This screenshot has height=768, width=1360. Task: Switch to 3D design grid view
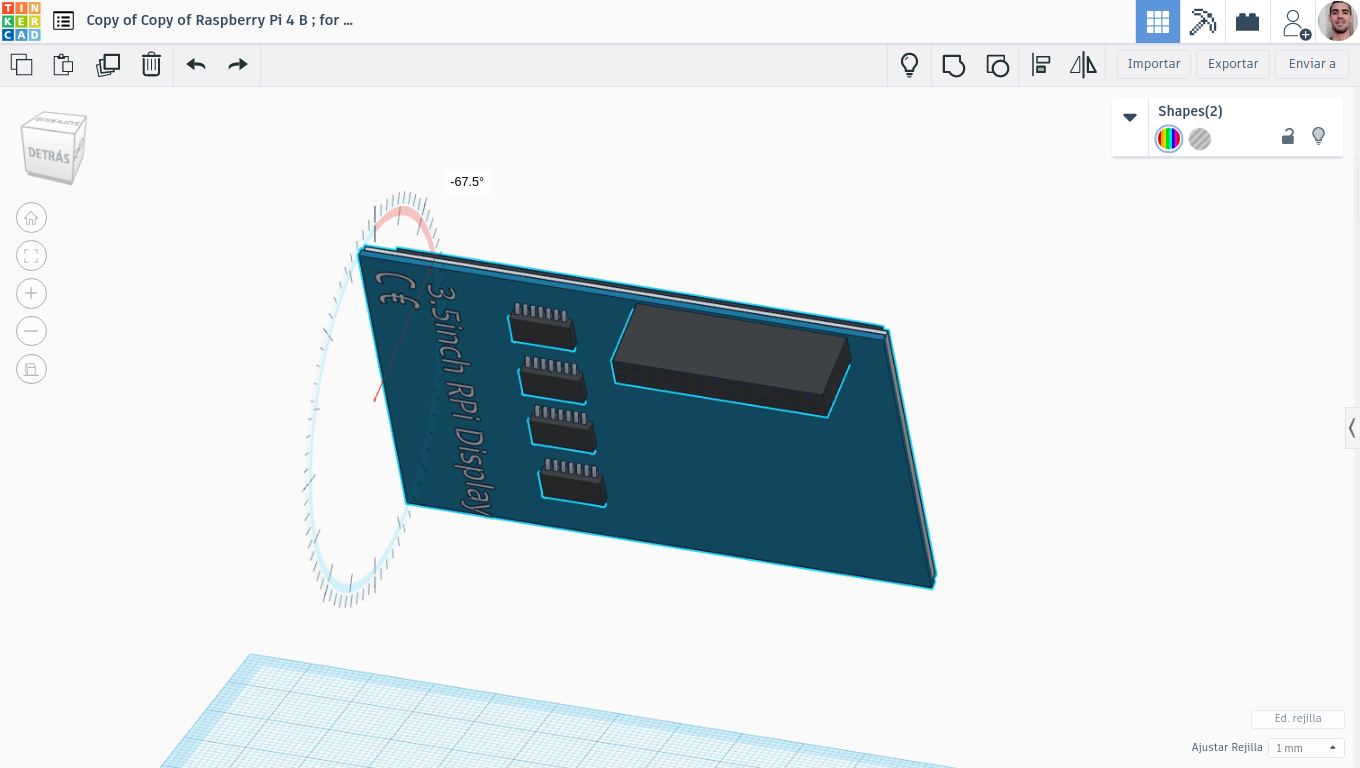pyautogui.click(x=1158, y=21)
